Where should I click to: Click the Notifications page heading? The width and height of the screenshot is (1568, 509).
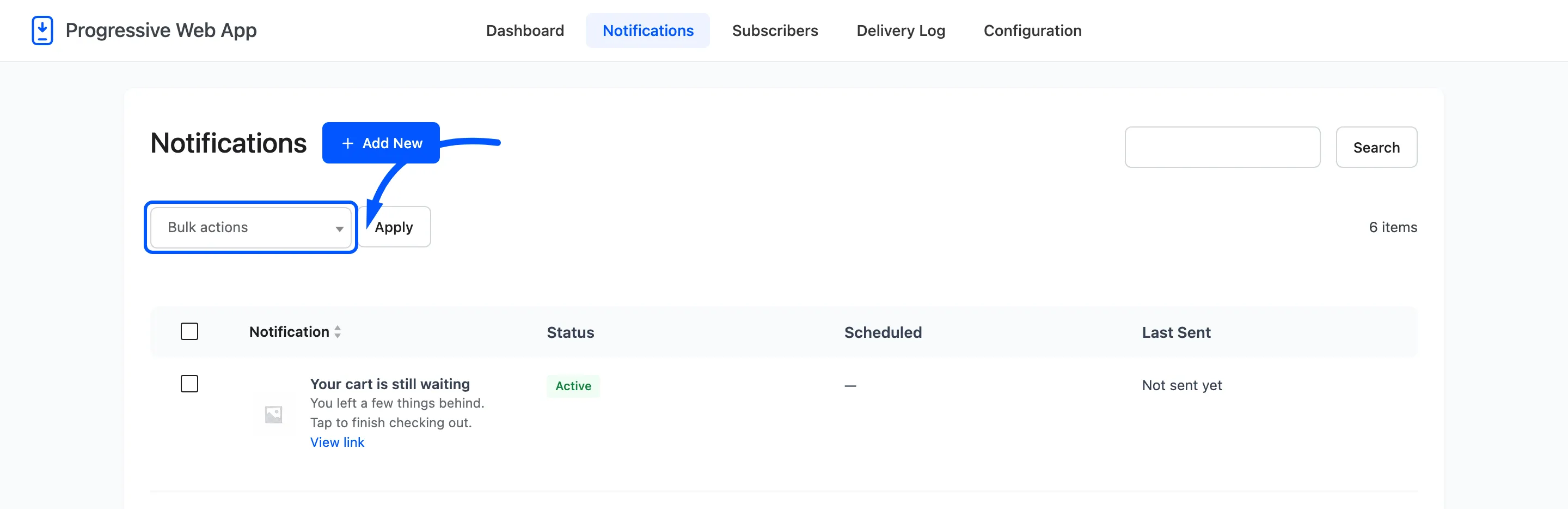point(228,143)
